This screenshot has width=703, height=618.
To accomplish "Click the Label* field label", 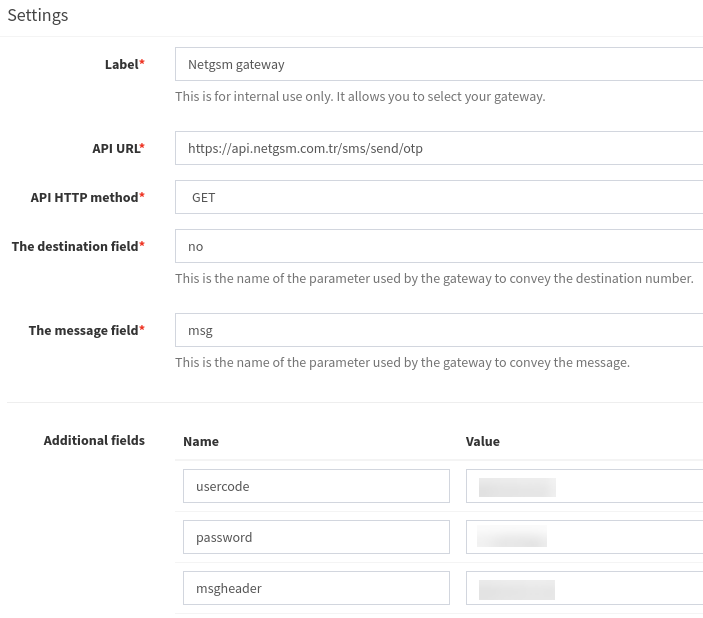I will [124, 64].
